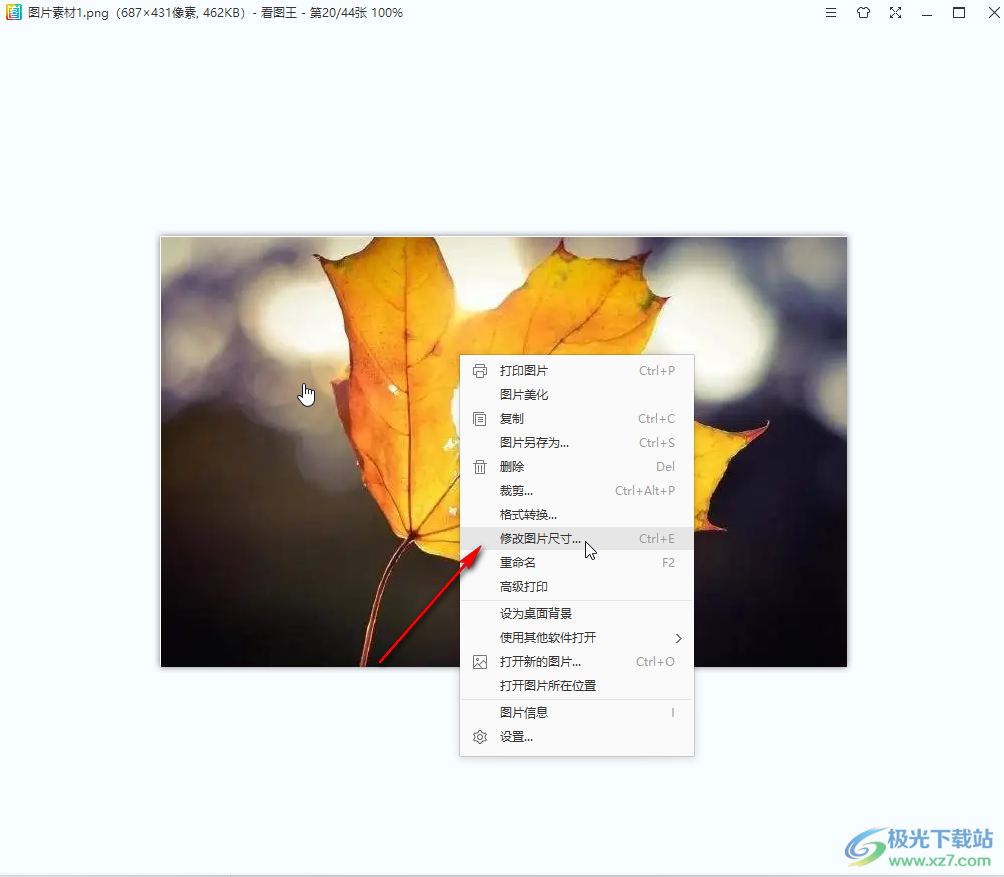Choose 图片另存为... menu entry
This screenshot has width=1004, height=877.
576,443
